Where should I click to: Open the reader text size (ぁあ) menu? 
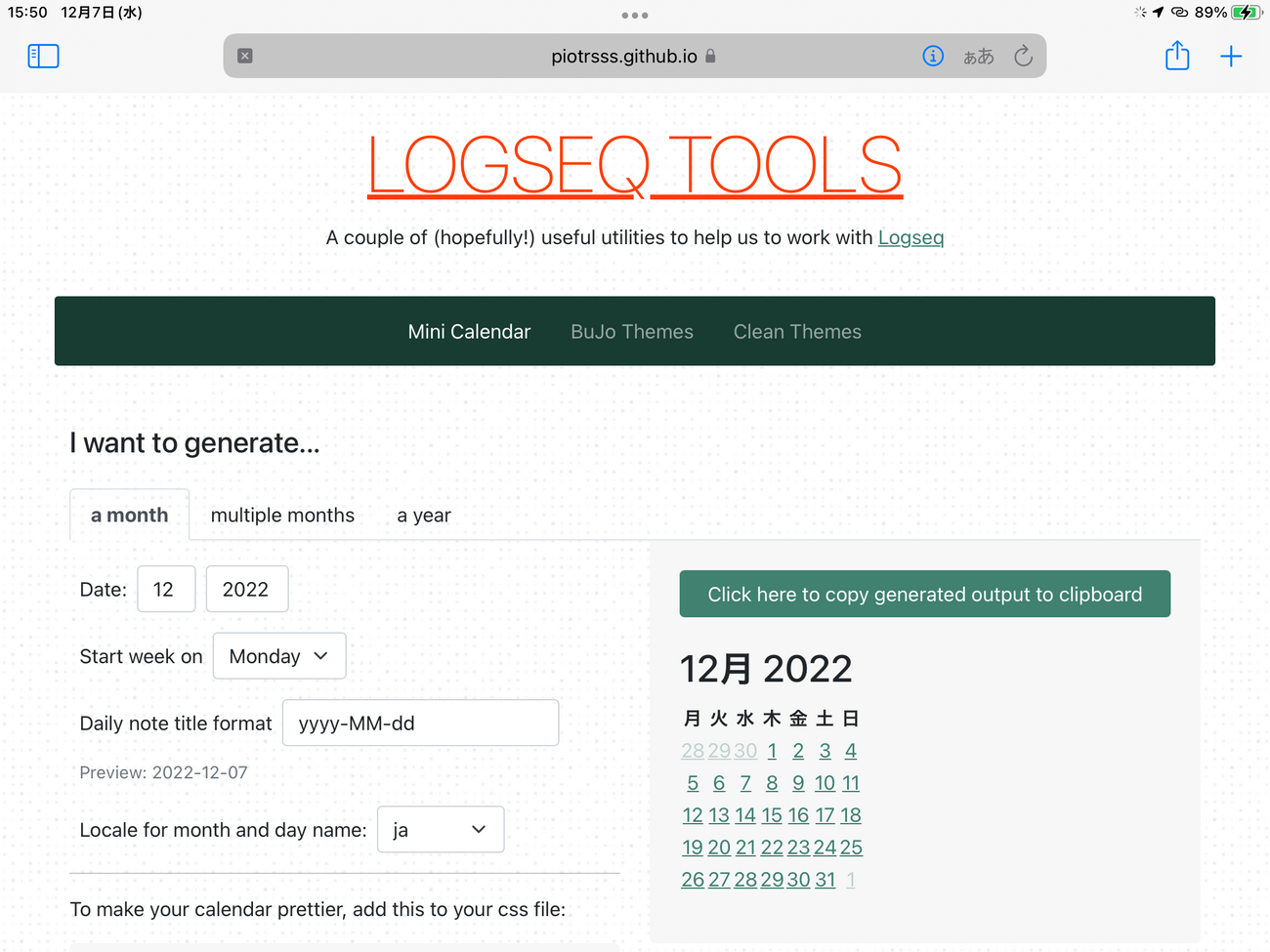tap(979, 57)
